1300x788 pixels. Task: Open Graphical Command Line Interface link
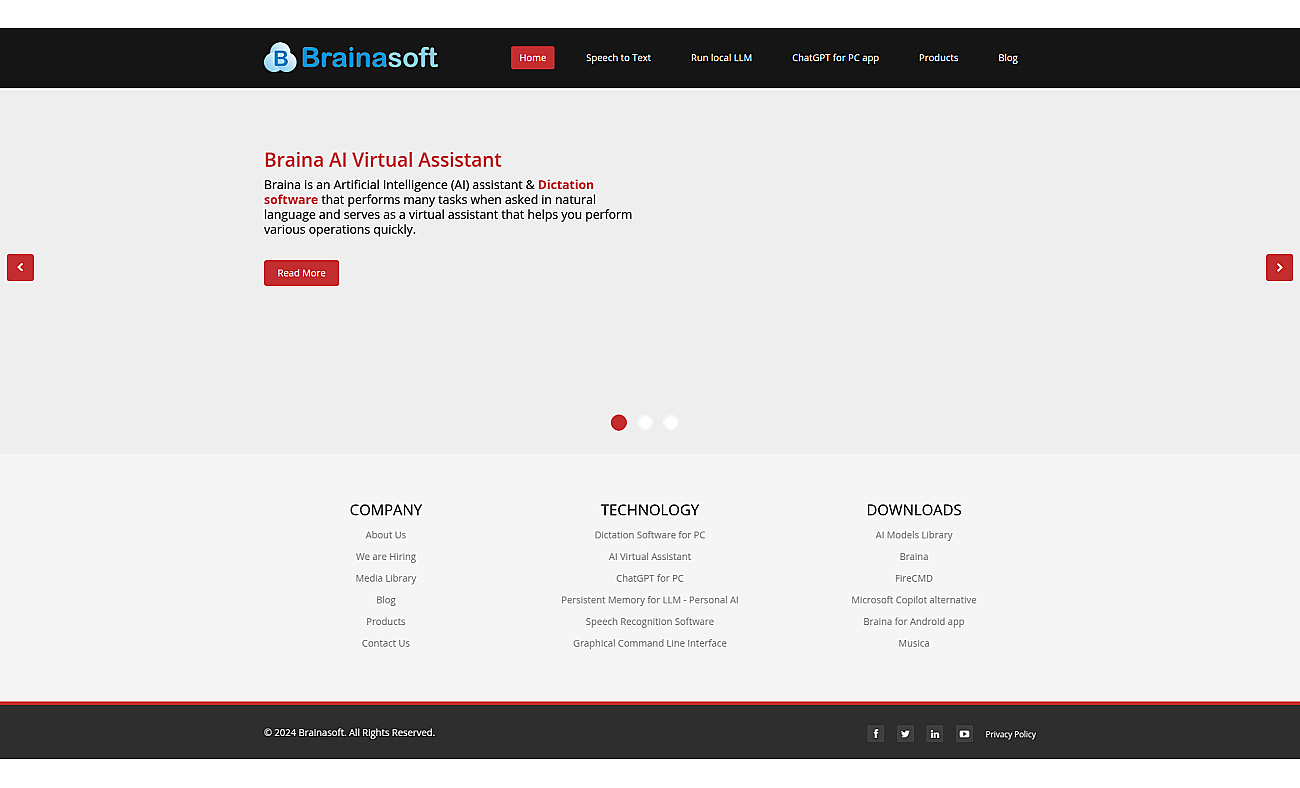coord(650,643)
